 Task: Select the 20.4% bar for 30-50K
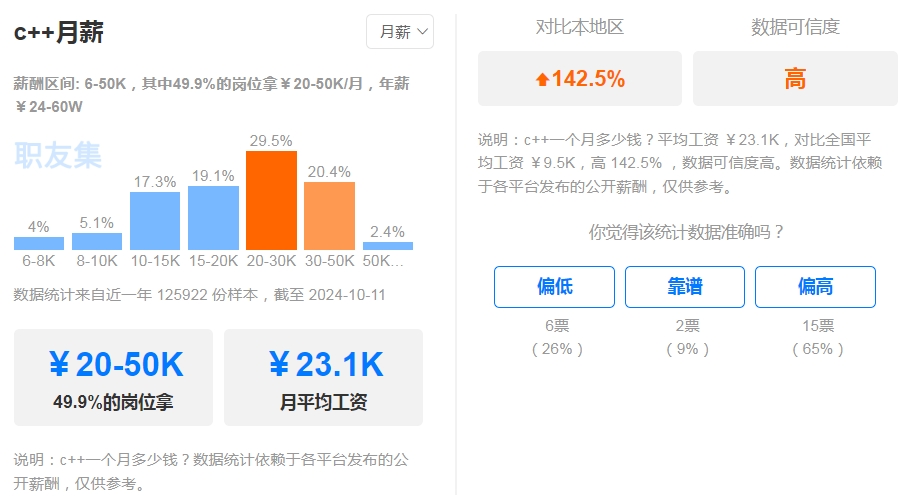329,215
